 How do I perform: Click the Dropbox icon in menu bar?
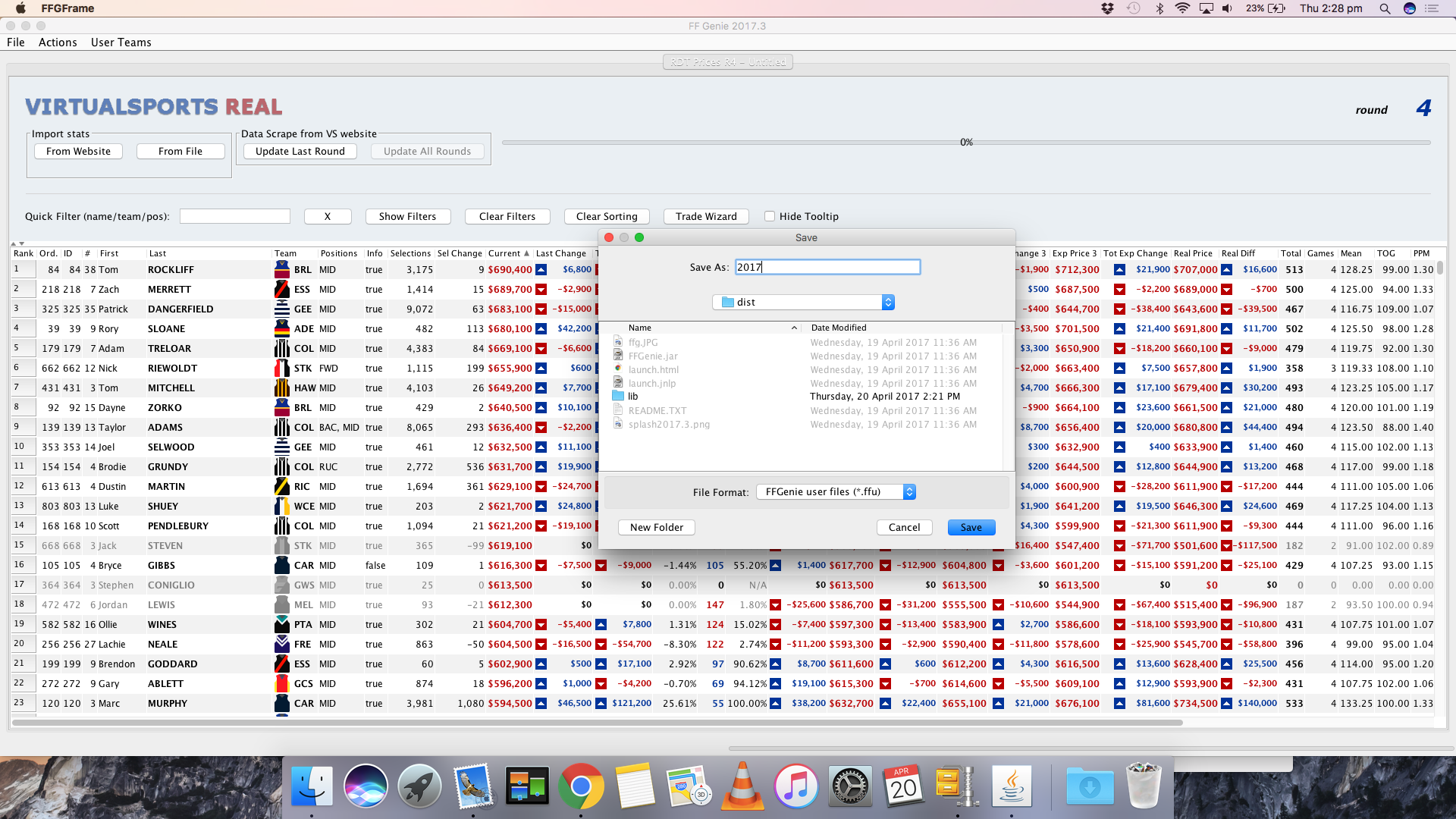[x=1108, y=8]
